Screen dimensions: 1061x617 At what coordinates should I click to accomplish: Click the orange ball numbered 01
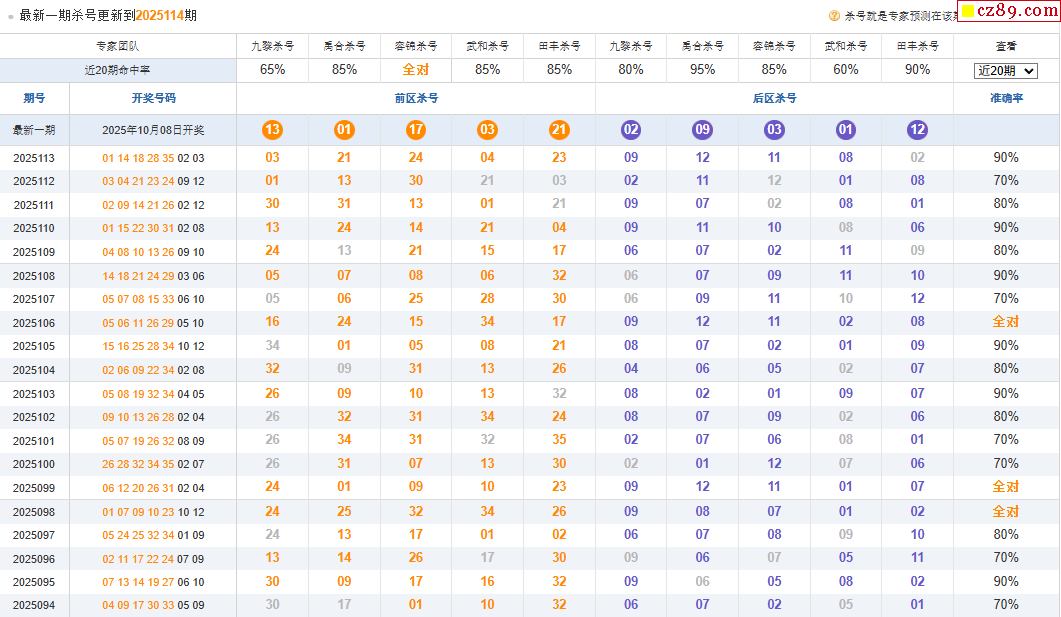coord(344,130)
